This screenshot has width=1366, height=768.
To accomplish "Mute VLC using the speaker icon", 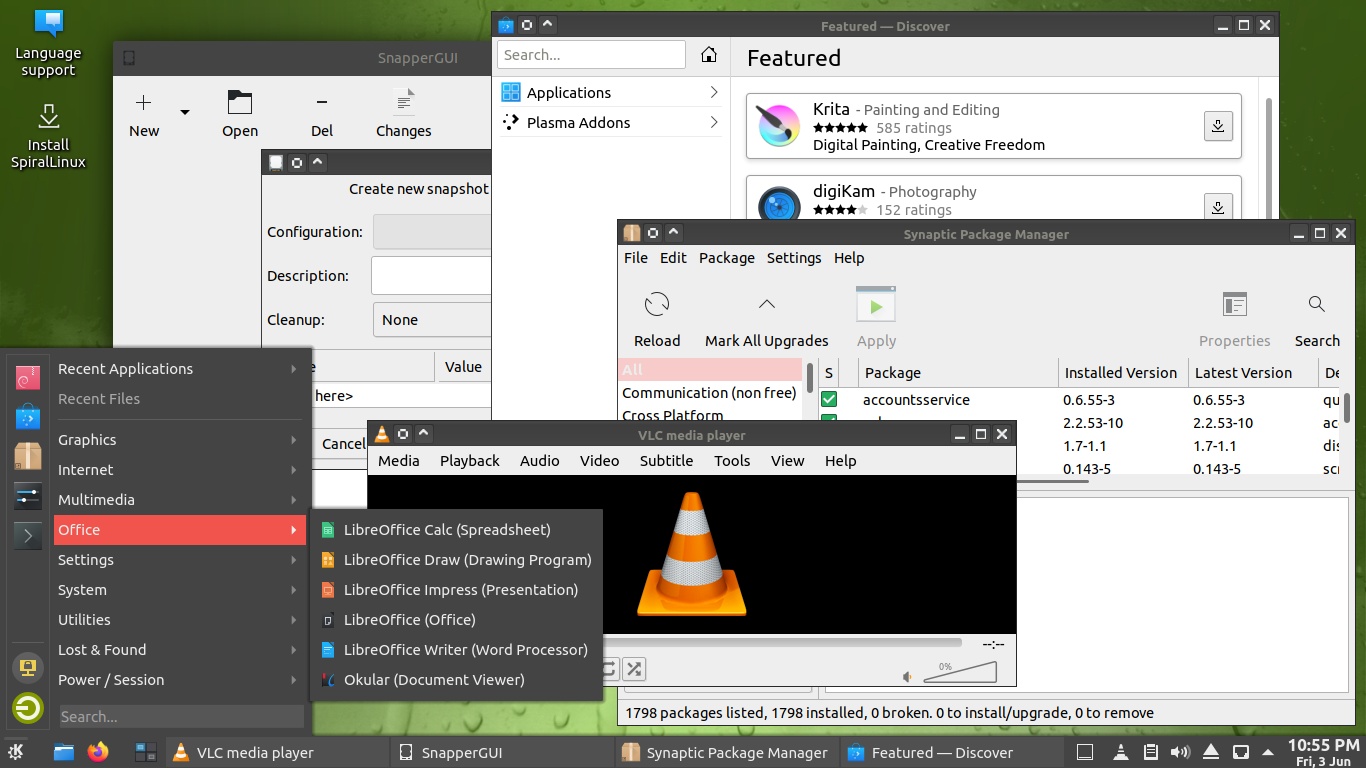I will pyautogui.click(x=908, y=677).
